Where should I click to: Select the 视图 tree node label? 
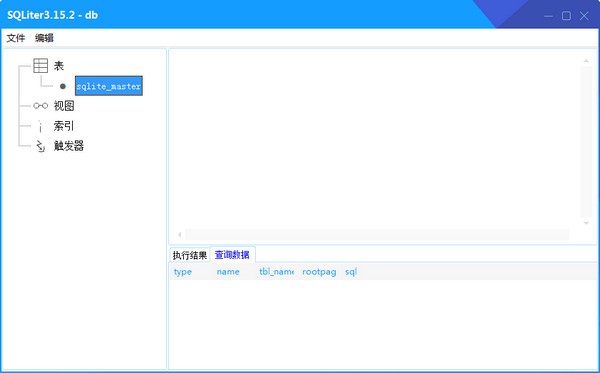pyautogui.click(x=64, y=106)
